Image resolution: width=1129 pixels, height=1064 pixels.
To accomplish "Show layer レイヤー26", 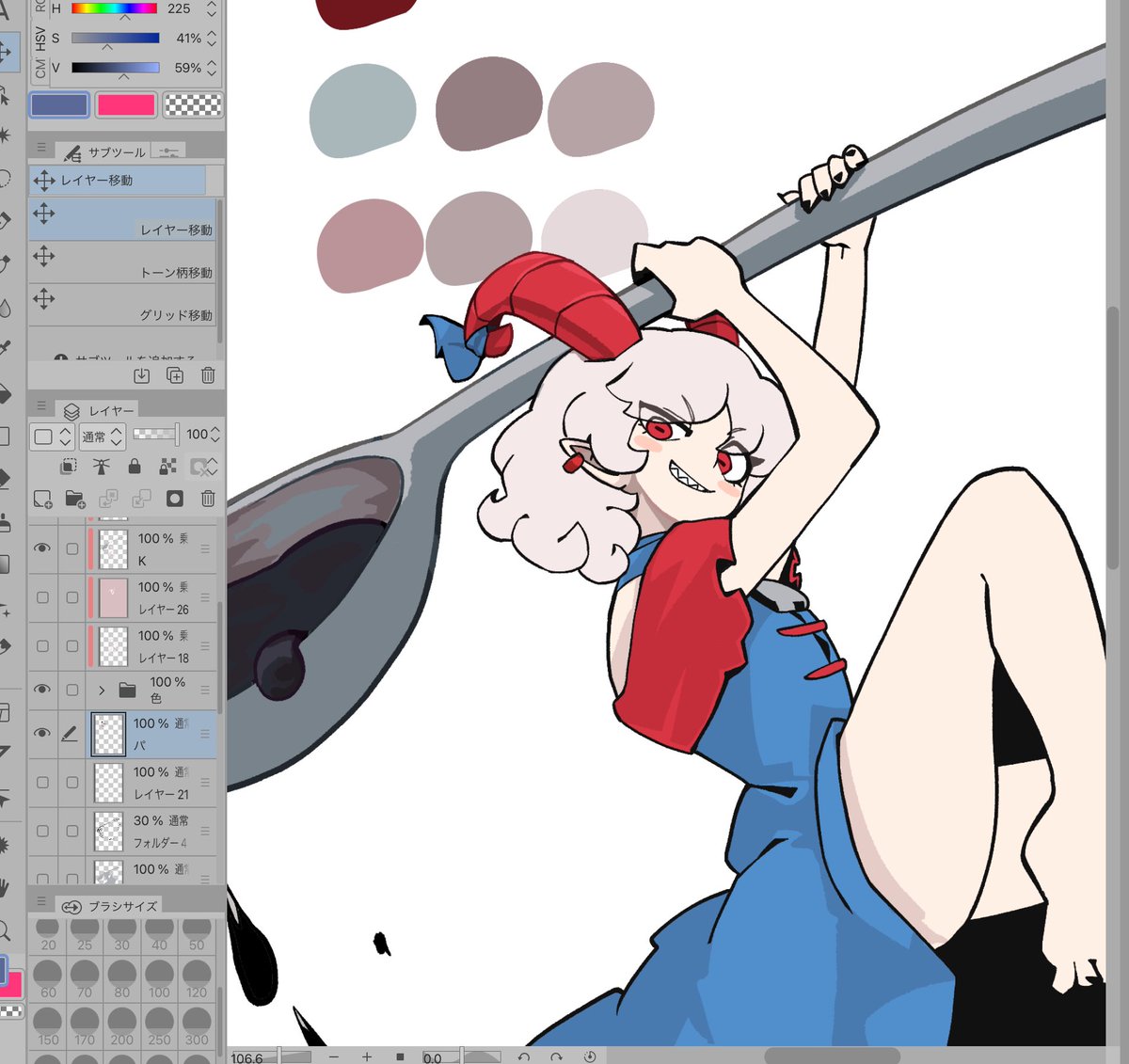I will (x=42, y=597).
